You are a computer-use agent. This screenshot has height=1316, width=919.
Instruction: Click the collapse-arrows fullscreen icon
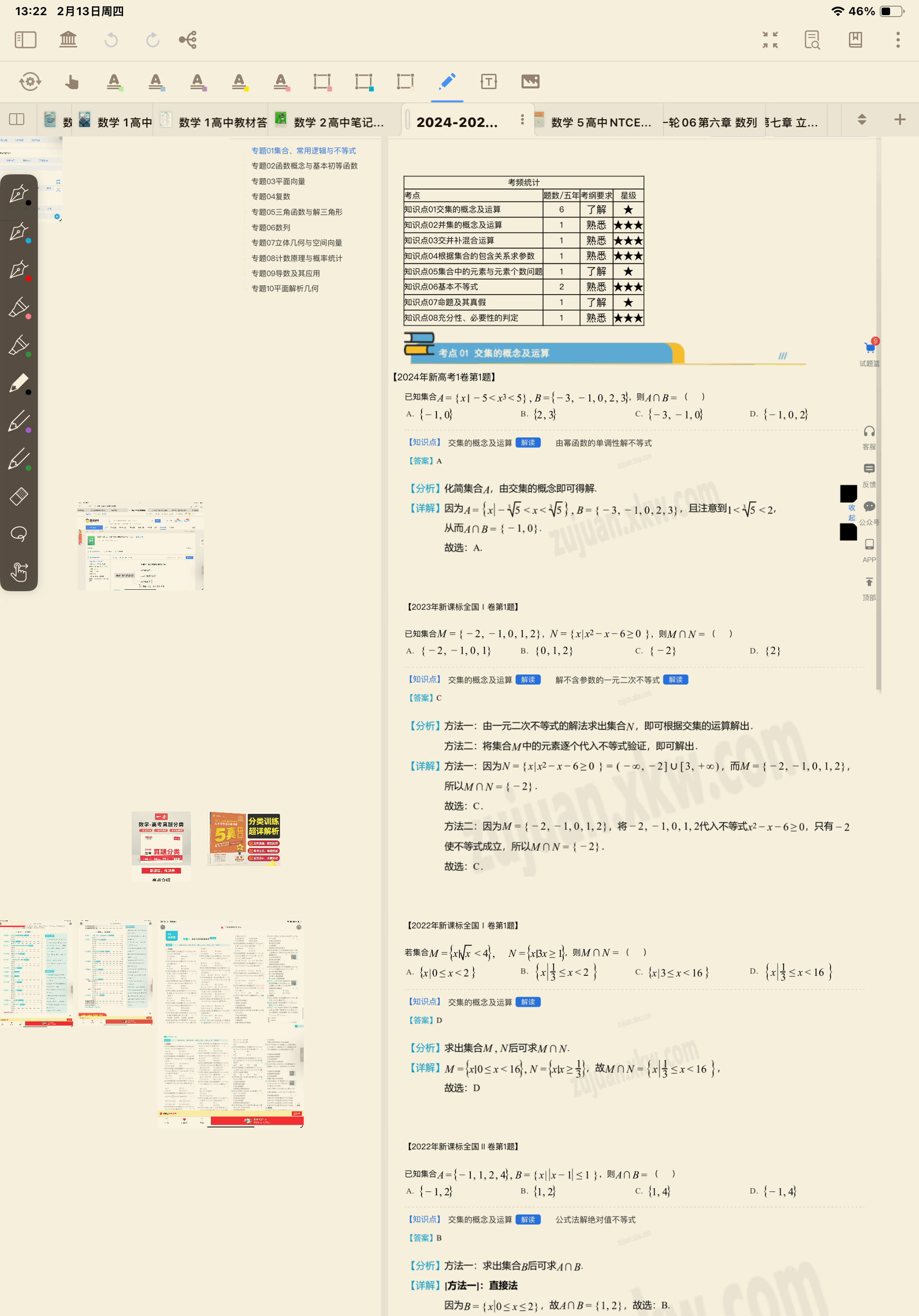pyautogui.click(x=770, y=39)
